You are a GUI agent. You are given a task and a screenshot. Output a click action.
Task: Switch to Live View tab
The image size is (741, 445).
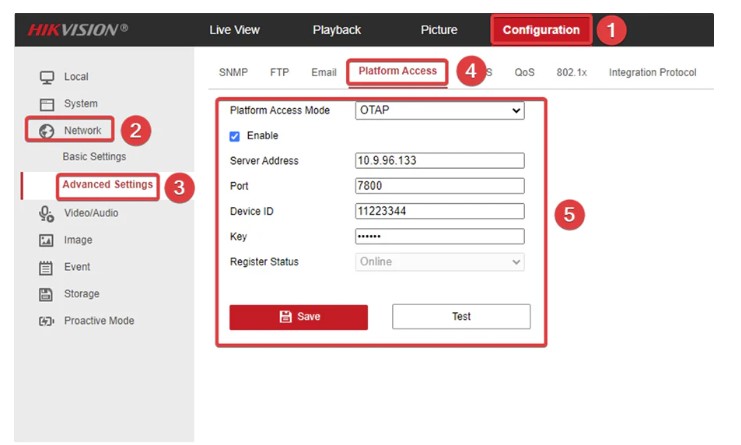tap(234, 30)
